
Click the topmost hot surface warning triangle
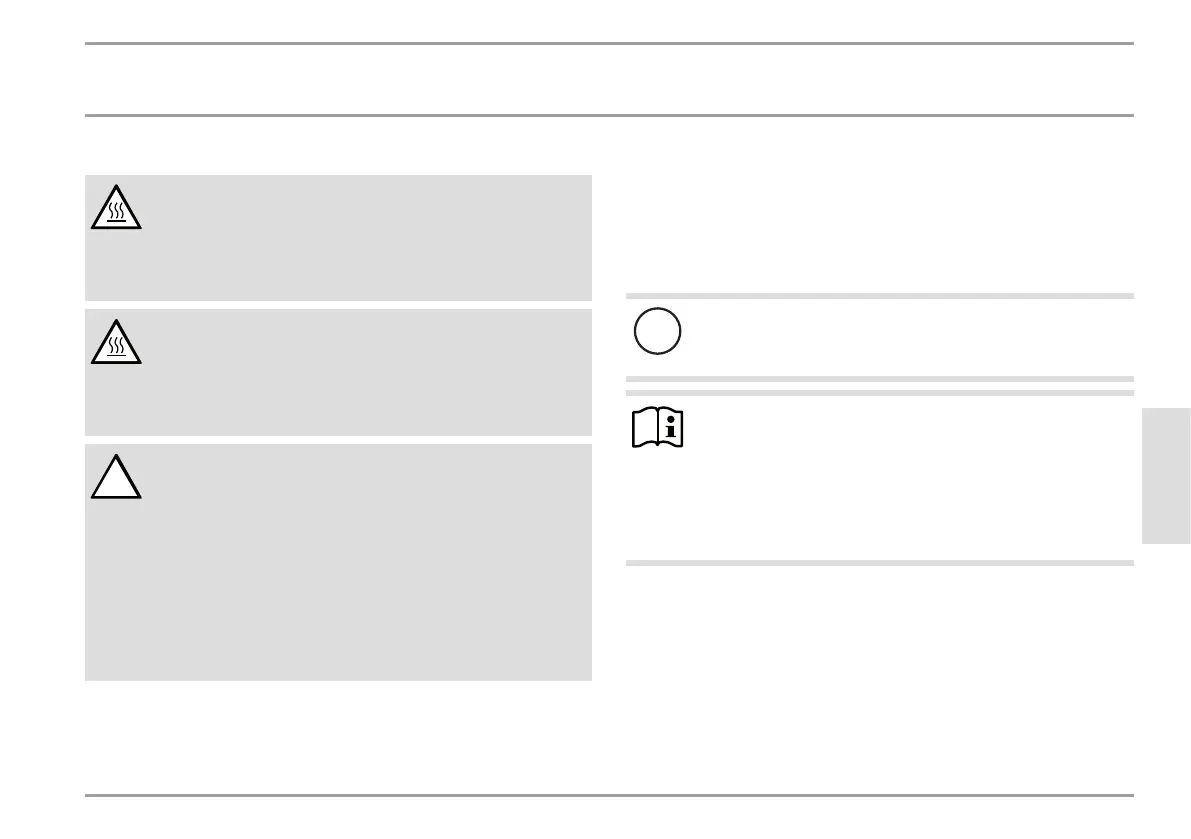(x=116, y=207)
